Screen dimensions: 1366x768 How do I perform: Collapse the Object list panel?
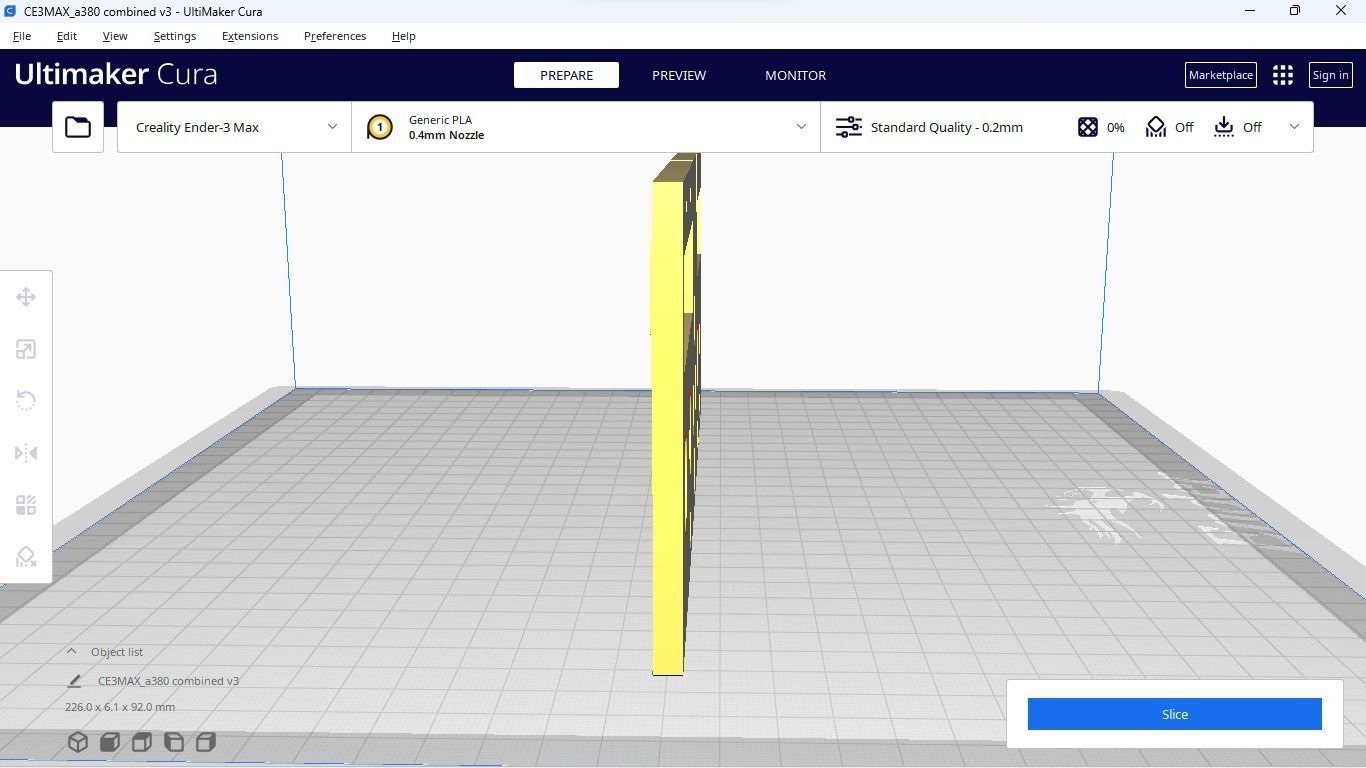coord(71,651)
